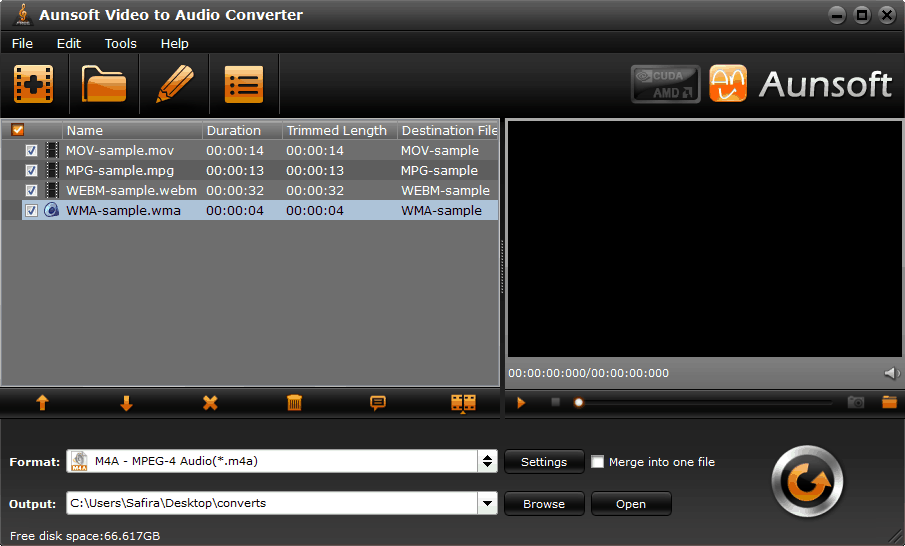Move selected file up with arrow
Image resolution: width=905 pixels, height=546 pixels.
coord(42,403)
